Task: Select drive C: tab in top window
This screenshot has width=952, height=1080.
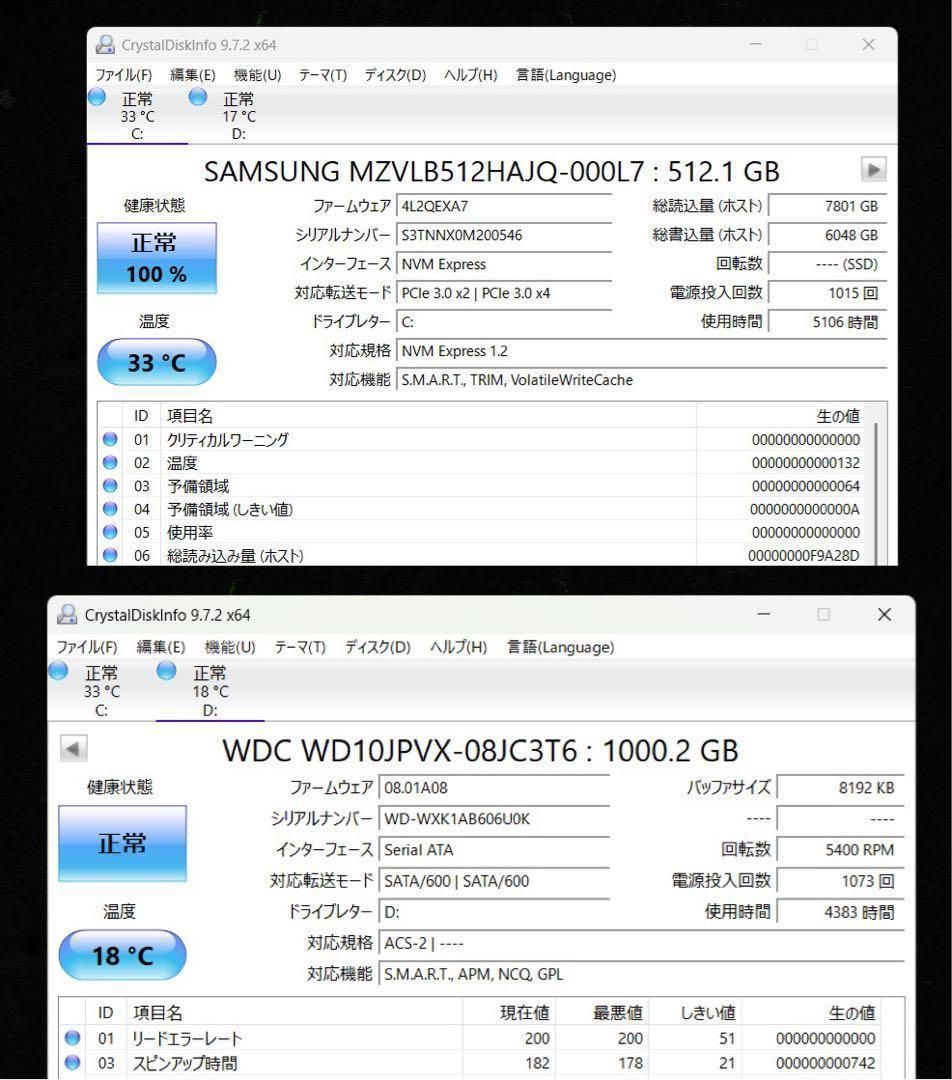Action: pyautogui.click(x=137, y=115)
